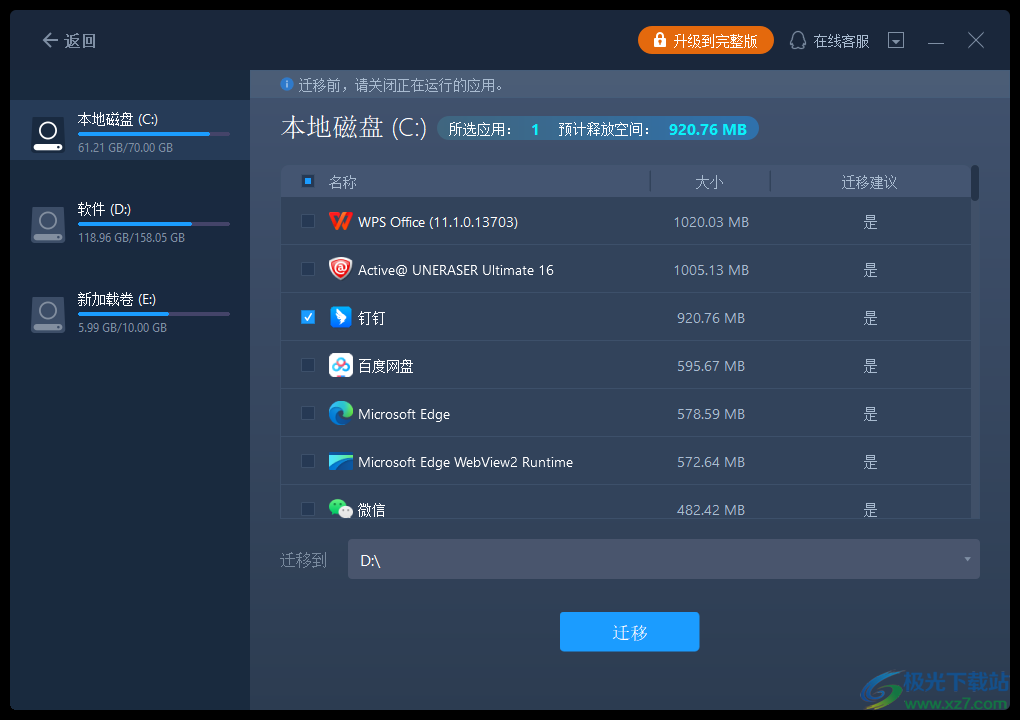The width and height of the screenshot is (1020, 720).
Task: Select the software D drive icon
Action: click(48, 224)
